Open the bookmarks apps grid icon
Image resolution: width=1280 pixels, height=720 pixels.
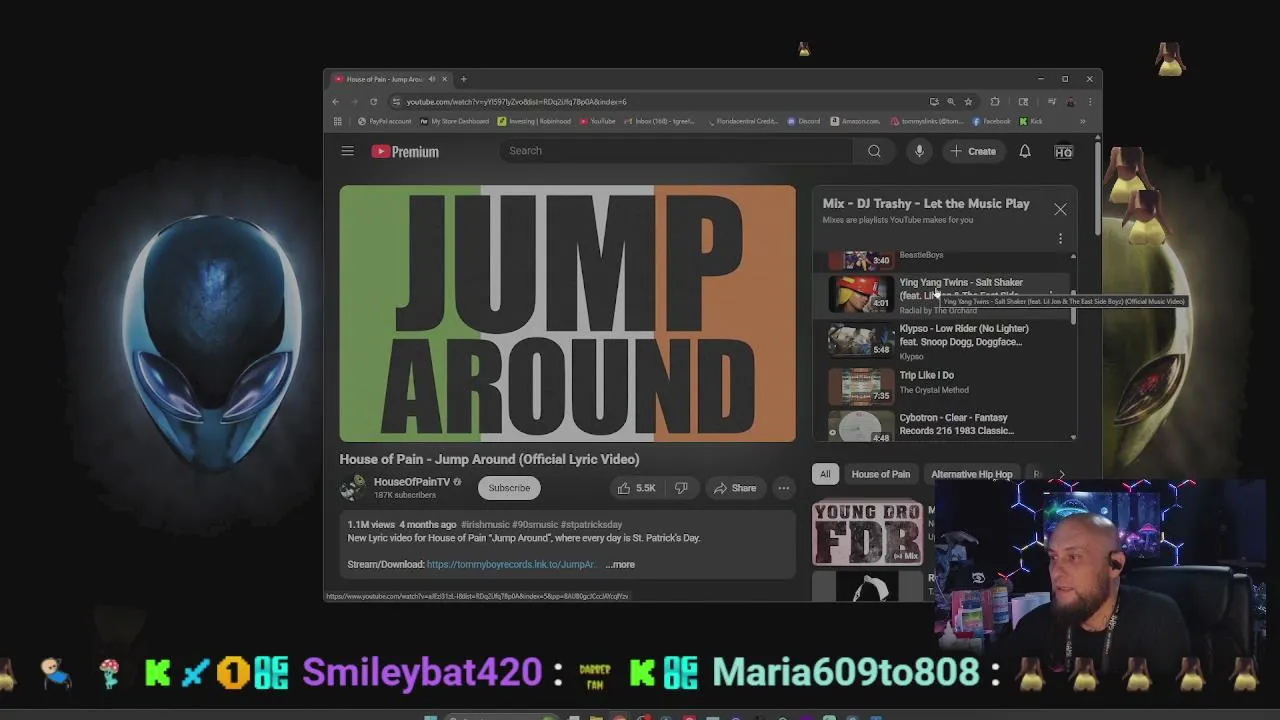coord(337,121)
